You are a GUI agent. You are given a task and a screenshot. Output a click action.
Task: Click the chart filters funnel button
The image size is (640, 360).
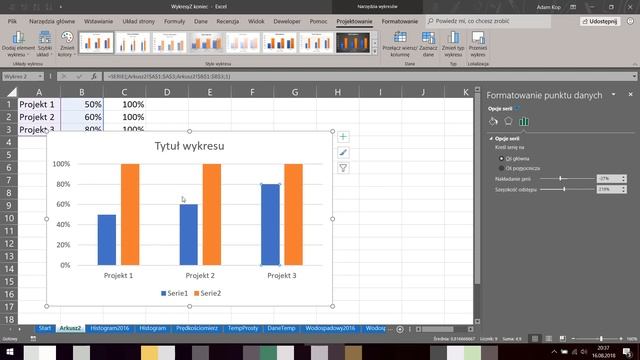(343, 168)
